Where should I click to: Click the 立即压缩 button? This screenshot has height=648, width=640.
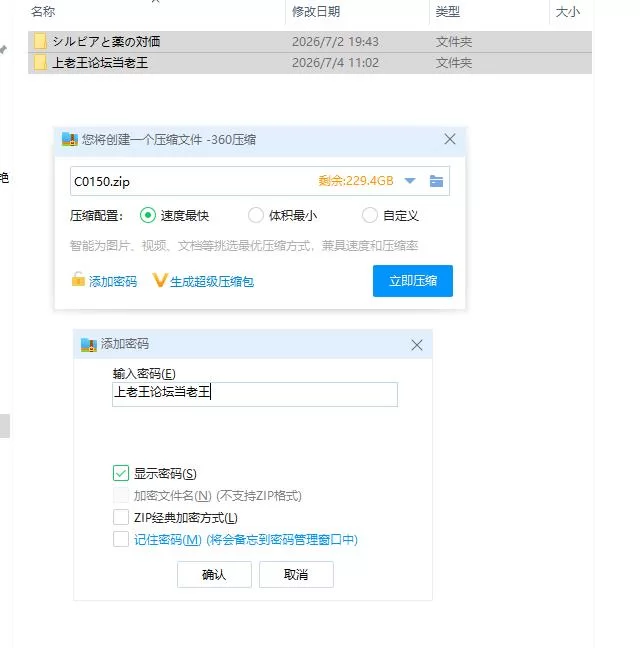pos(413,281)
